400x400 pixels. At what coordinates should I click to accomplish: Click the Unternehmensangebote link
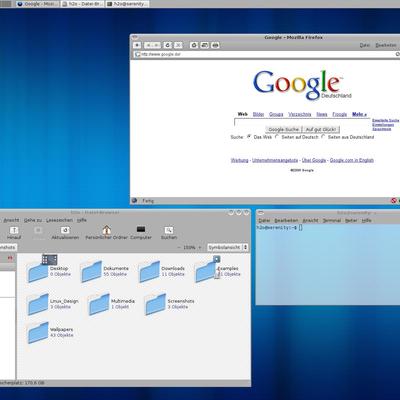tap(275, 160)
